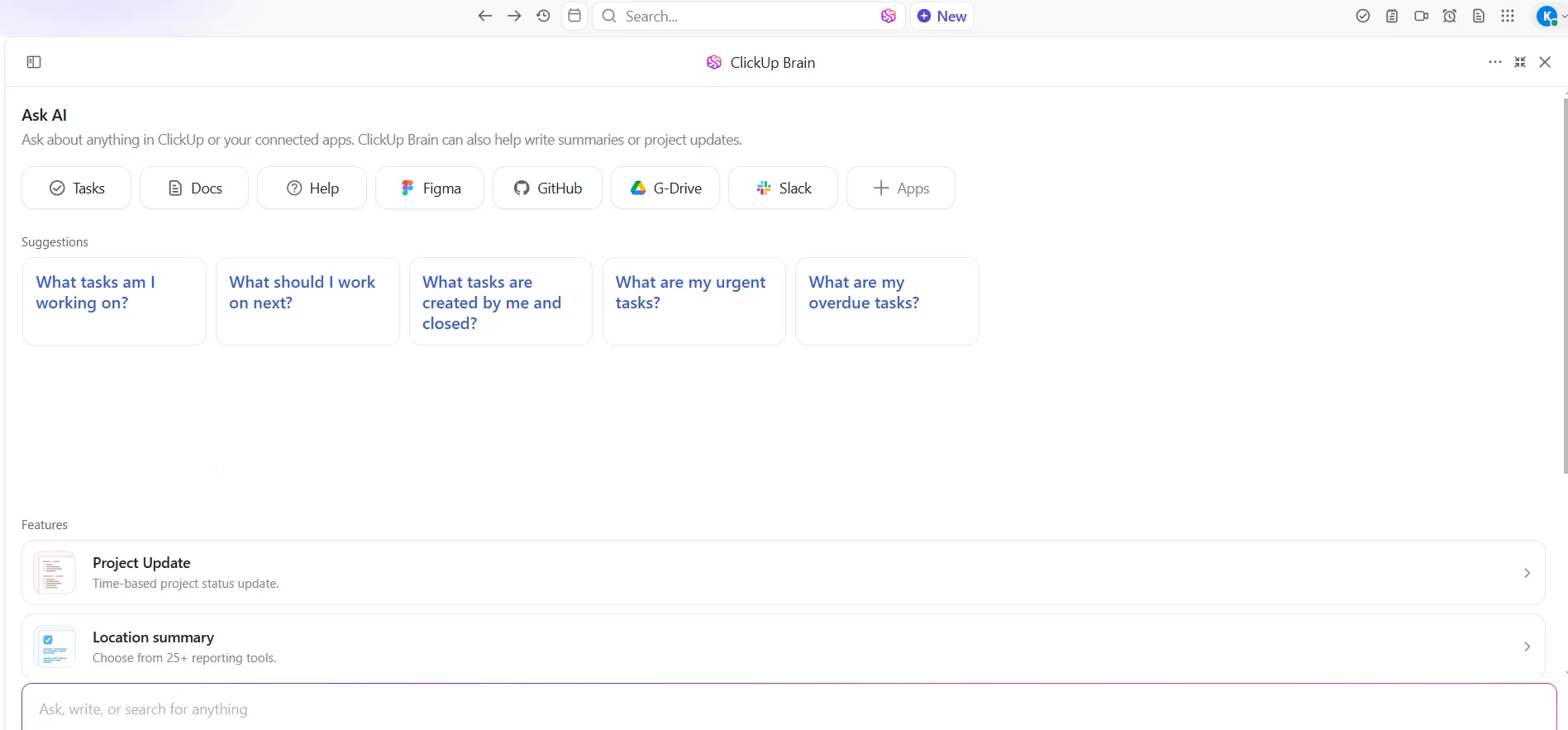Open the checkmark tasks icon in top bar

(1363, 16)
